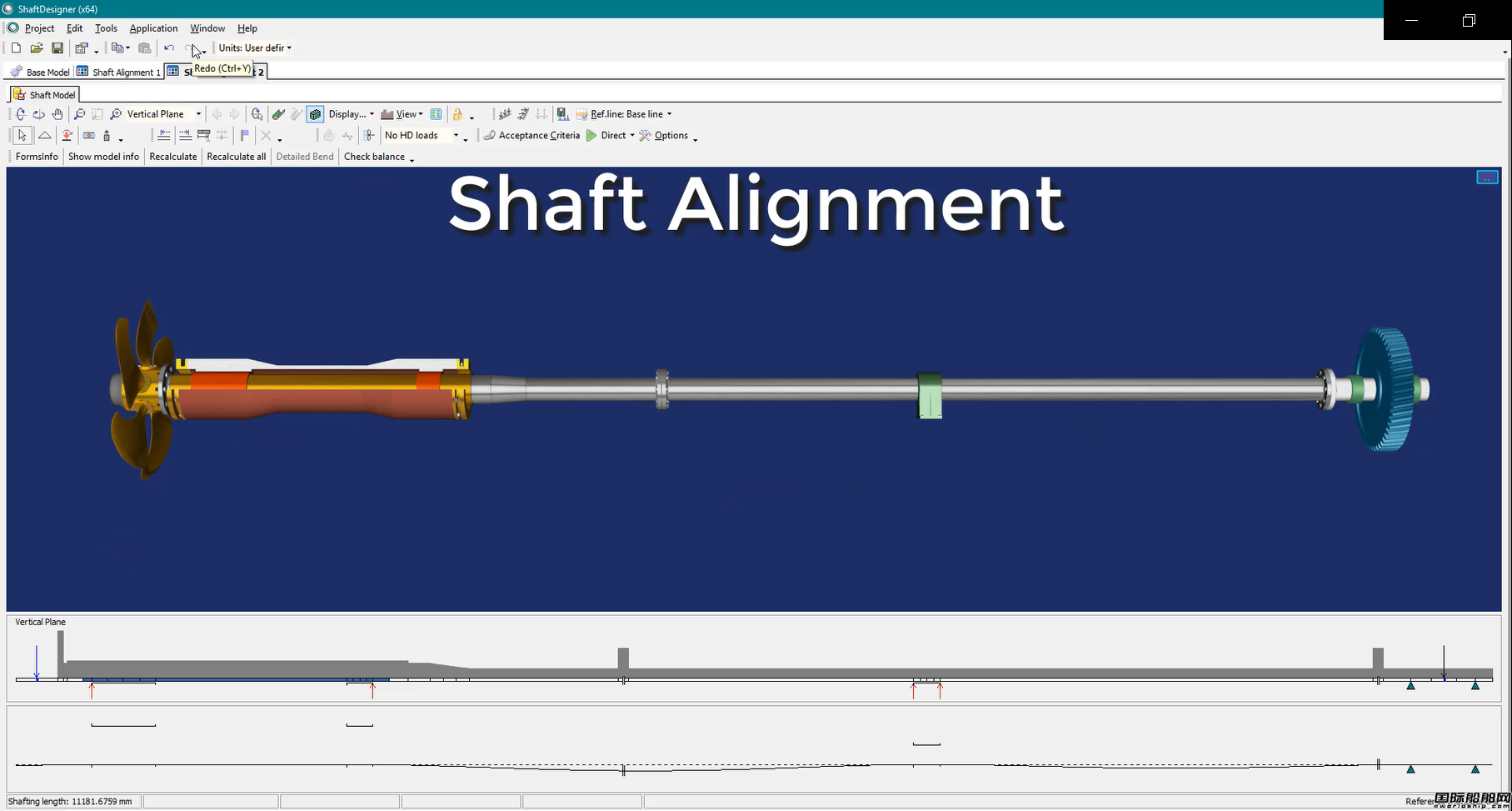
Task: Select the rotate view tool icon
Action: pyautogui.click(x=21, y=114)
